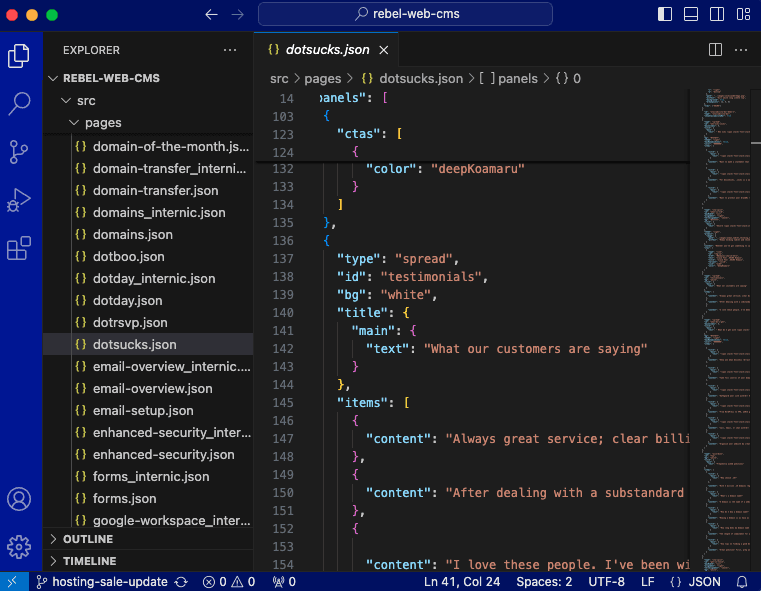Close the dotsucks.json tab

click(383, 50)
